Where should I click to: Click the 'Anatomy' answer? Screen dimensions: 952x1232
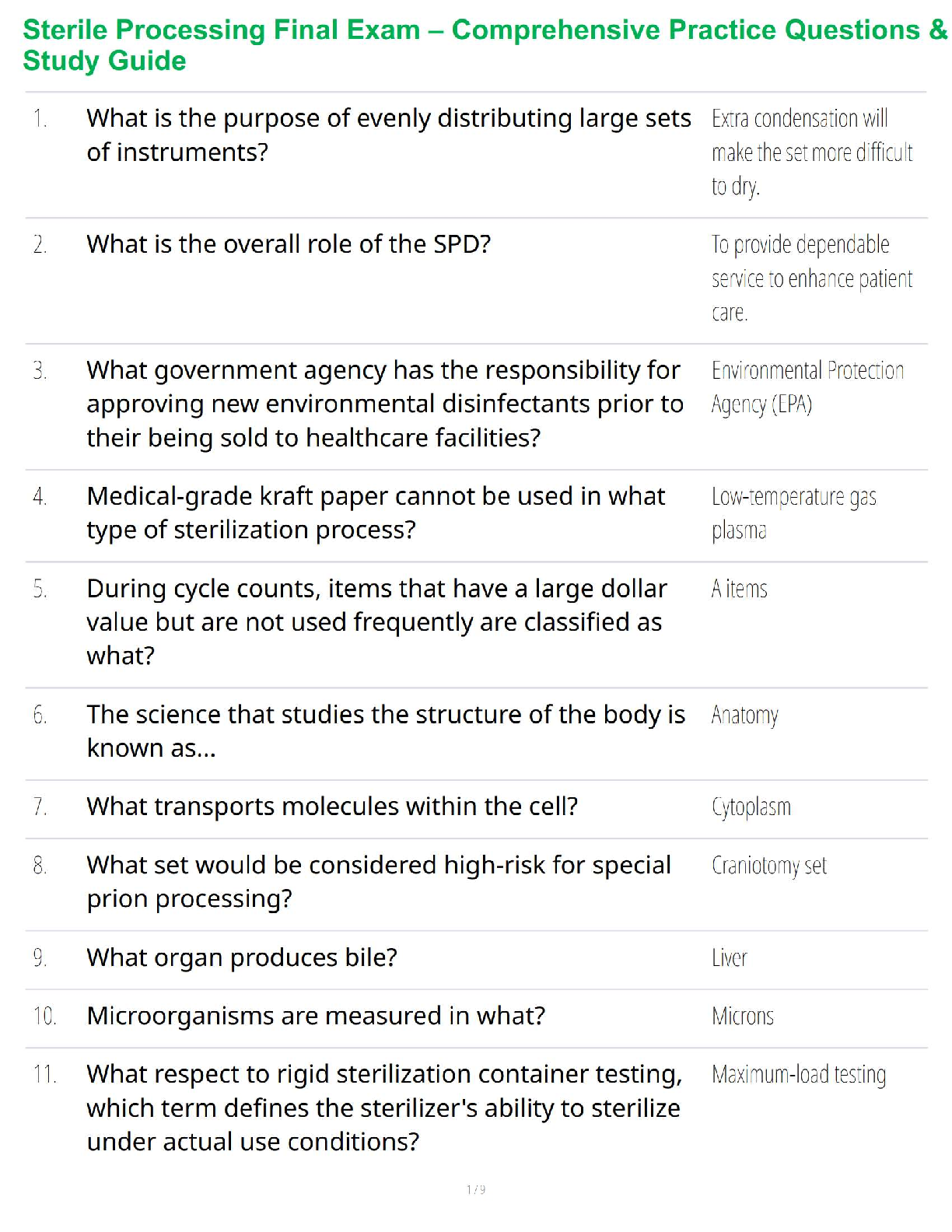tap(744, 716)
